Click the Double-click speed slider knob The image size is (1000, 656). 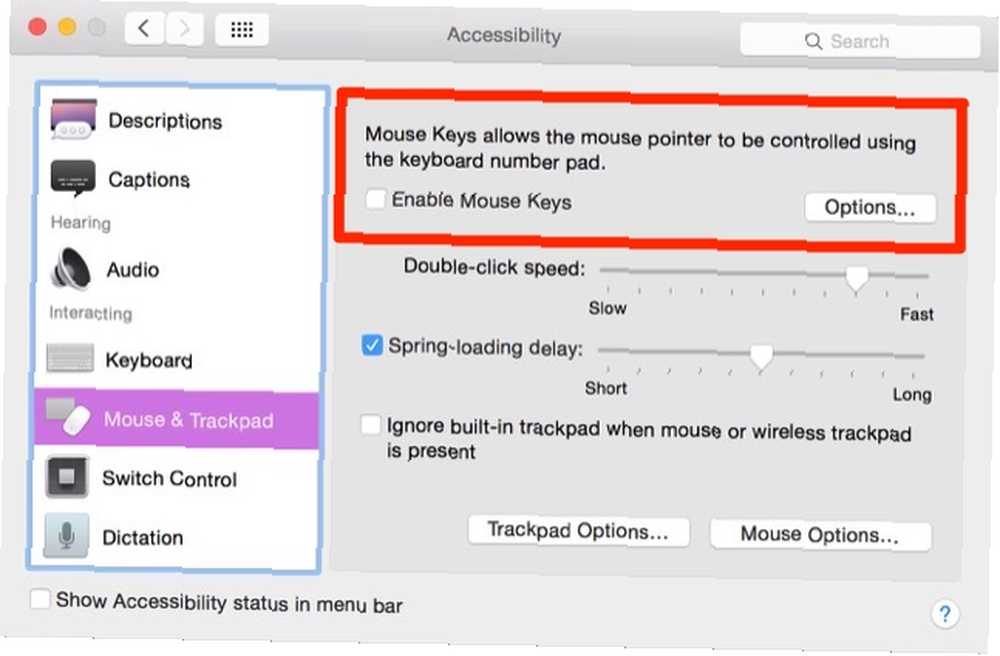click(856, 279)
